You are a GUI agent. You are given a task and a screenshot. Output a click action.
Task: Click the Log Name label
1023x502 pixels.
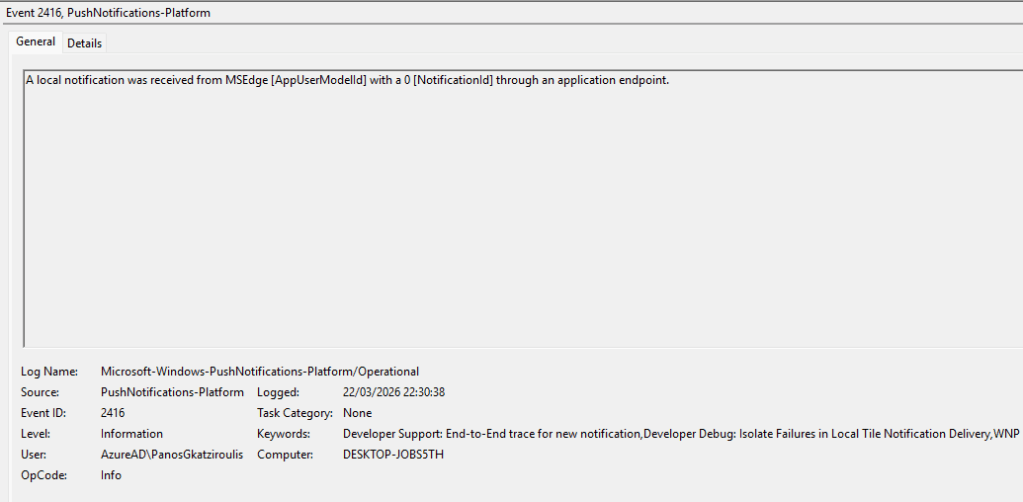pos(48,371)
